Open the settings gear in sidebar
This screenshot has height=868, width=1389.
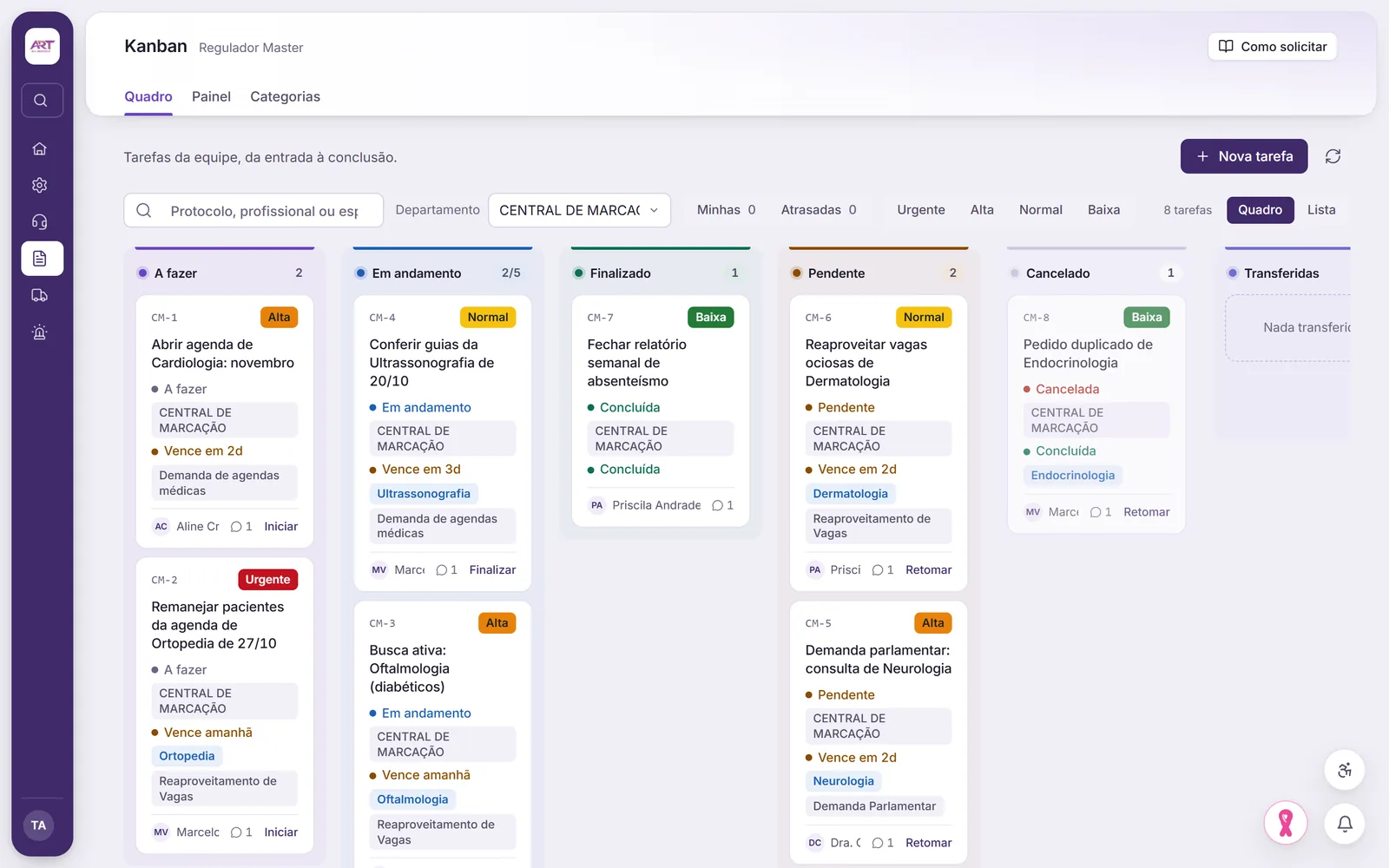coord(40,185)
